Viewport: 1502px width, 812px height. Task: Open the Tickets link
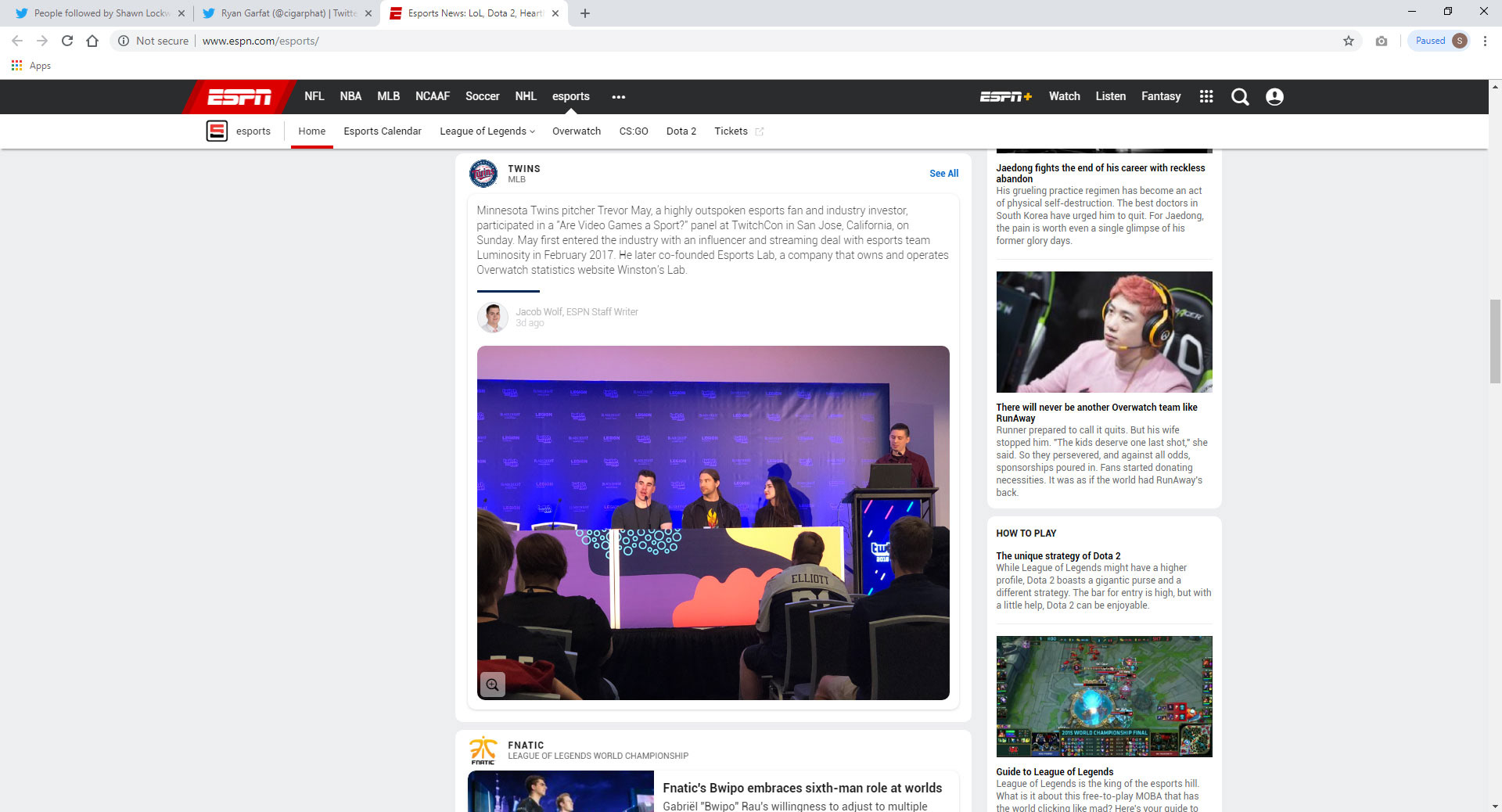pyautogui.click(x=731, y=131)
